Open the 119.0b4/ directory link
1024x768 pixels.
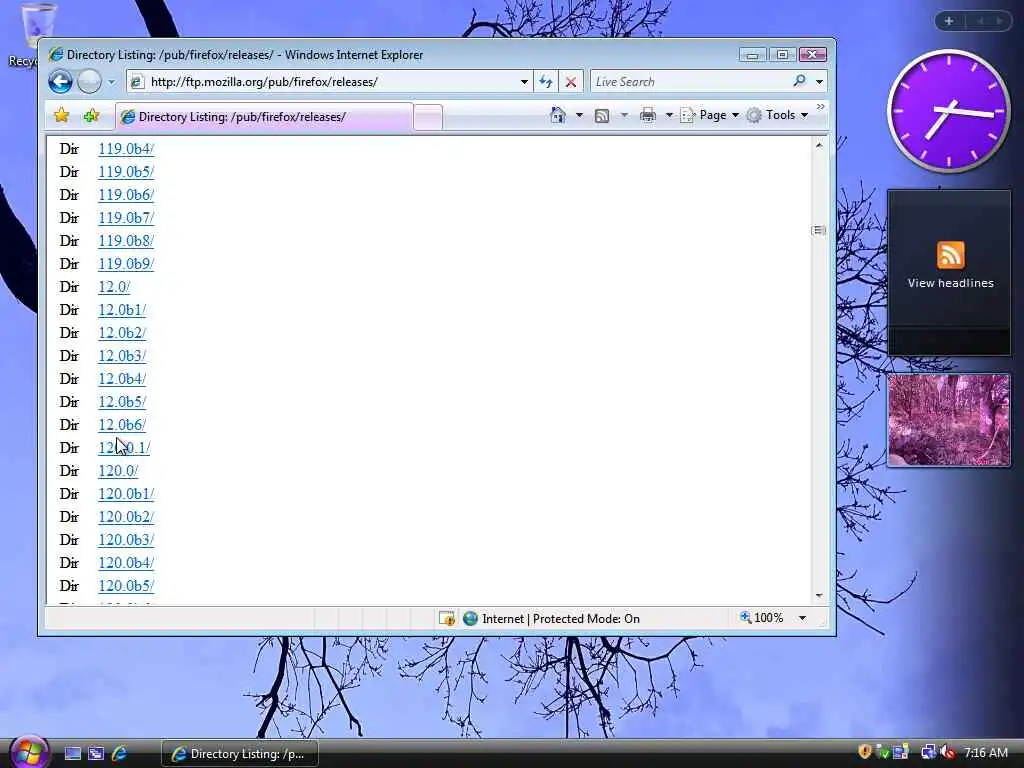(x=126, y=149)
